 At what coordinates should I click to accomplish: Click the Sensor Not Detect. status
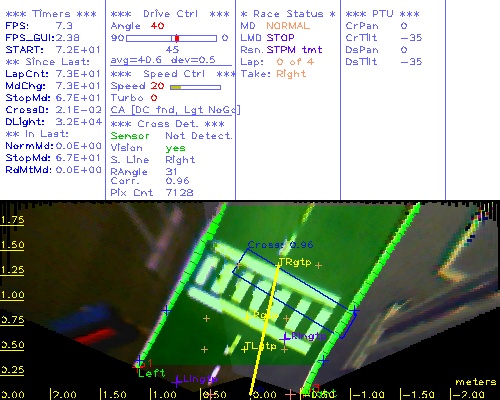171,136
